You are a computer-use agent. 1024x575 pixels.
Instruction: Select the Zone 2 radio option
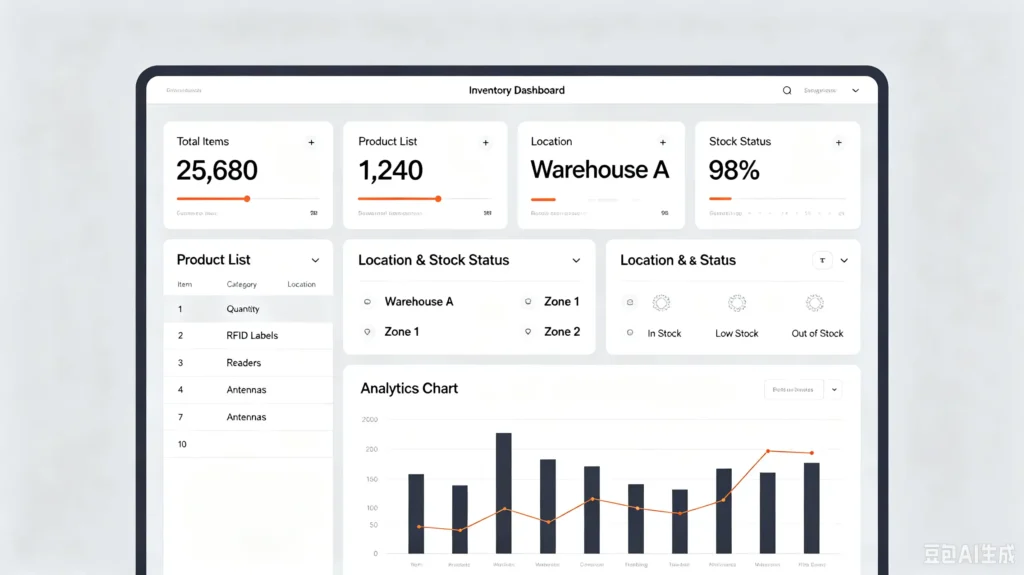click(528, 332)
